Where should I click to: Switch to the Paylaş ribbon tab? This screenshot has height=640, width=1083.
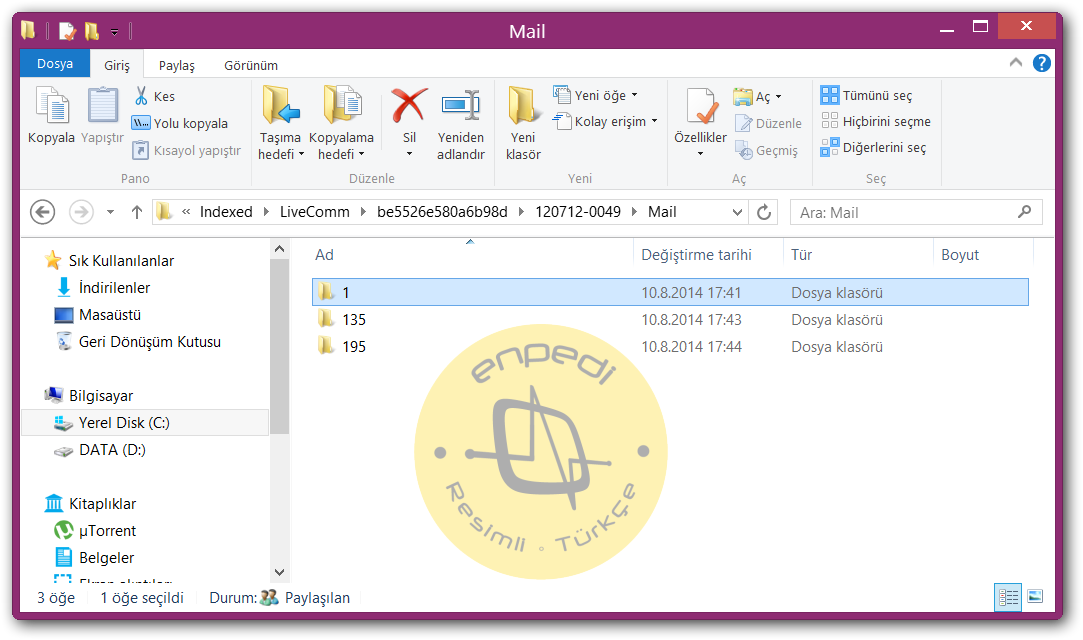(x=177, y=65)
